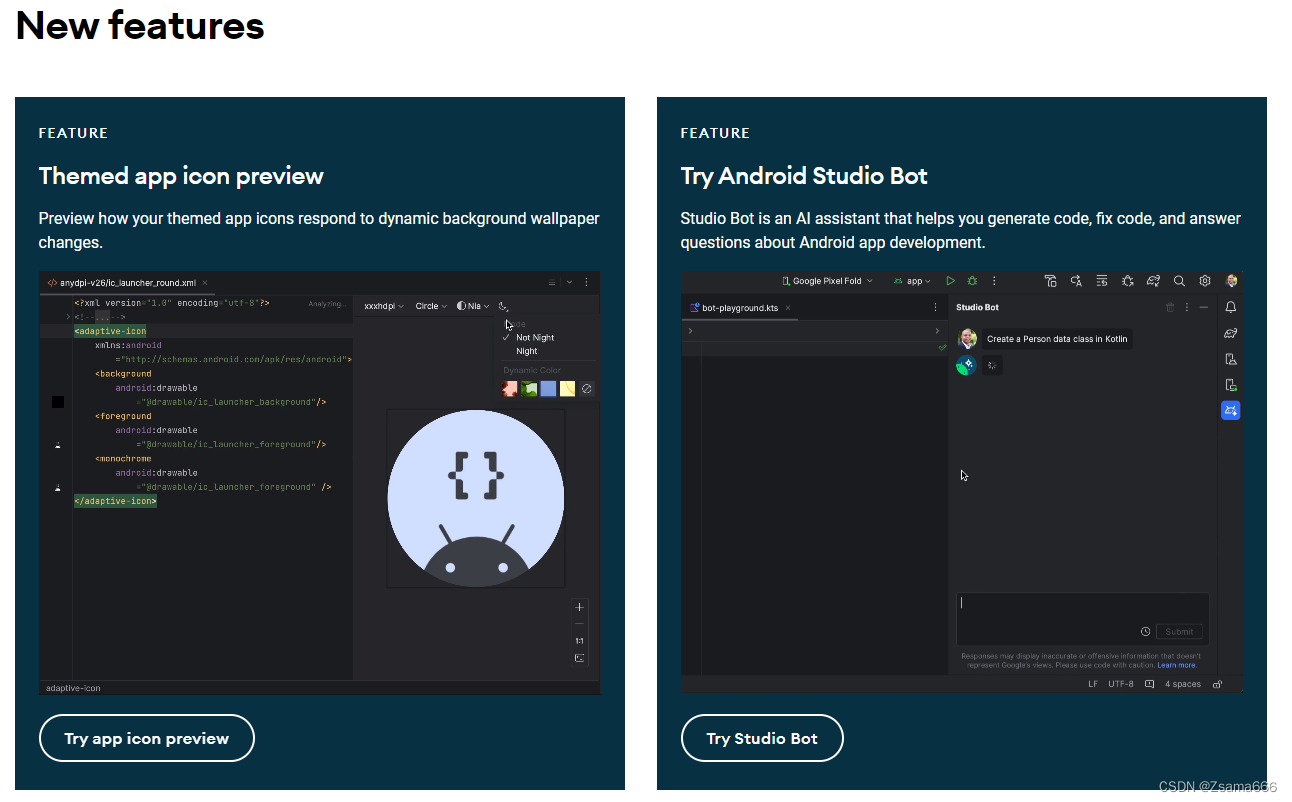Image resolution: width=1292 pixels, height=802 pixels.
Task: Open the app run configuration dropdown
Action: point(911,281)
